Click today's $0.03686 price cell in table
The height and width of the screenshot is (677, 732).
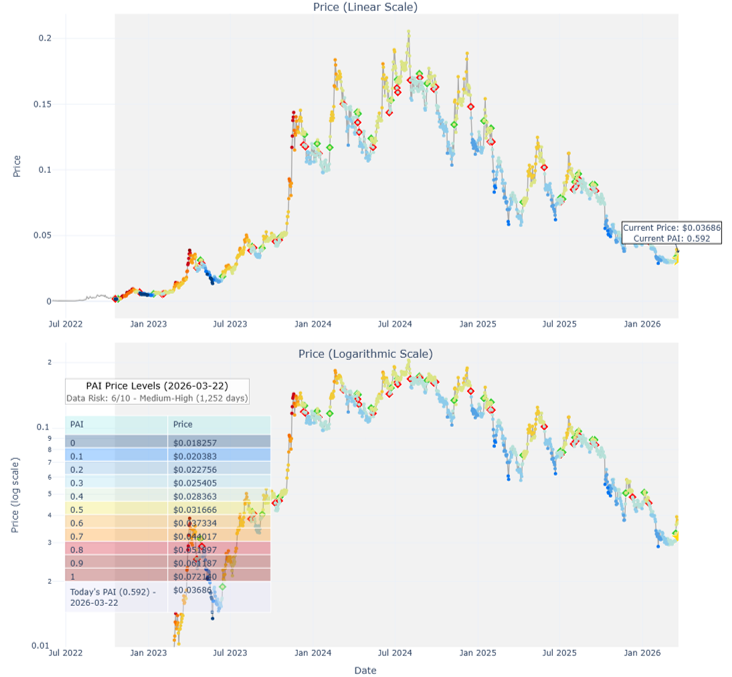point(219,591)
